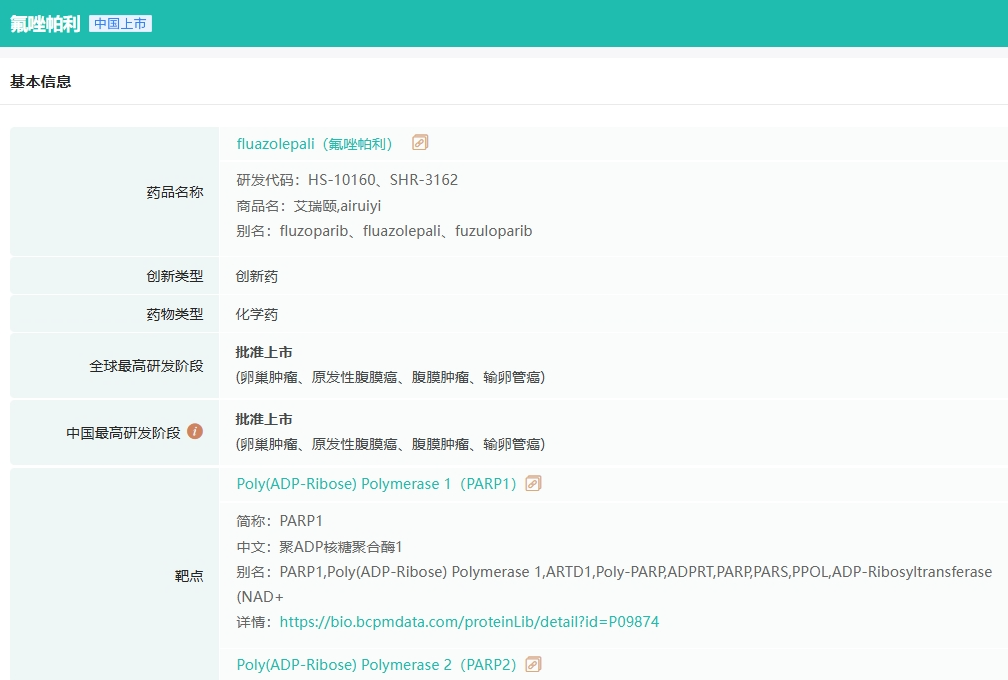Click the link icon after the PARP2 title
The height and width of the screenshot is (680, 1008).
pos(533,665)
